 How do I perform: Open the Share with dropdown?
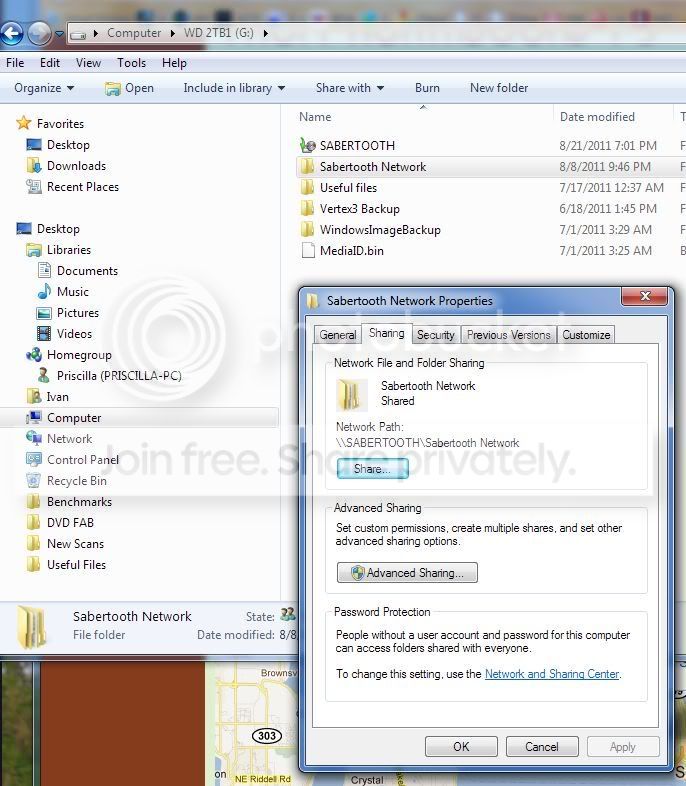350,88
